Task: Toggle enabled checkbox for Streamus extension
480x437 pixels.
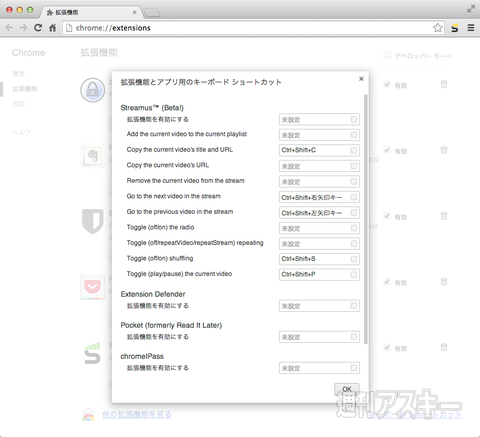Action: tap(387, 347)
